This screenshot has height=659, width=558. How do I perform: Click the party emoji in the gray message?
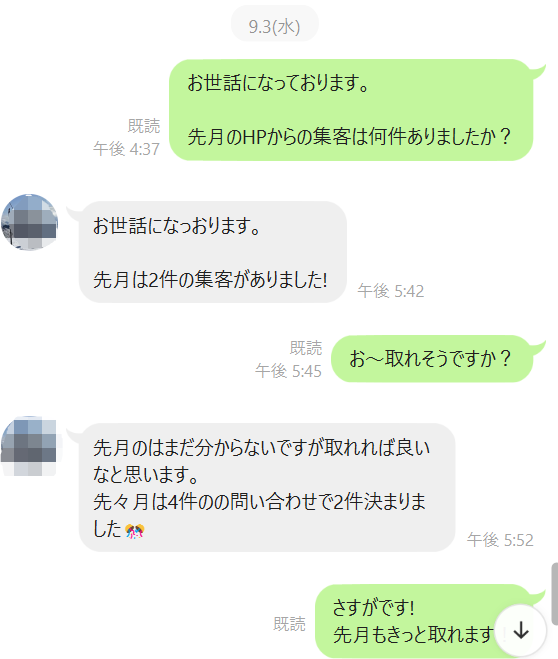pyautogui.click(x=134, y=531)
